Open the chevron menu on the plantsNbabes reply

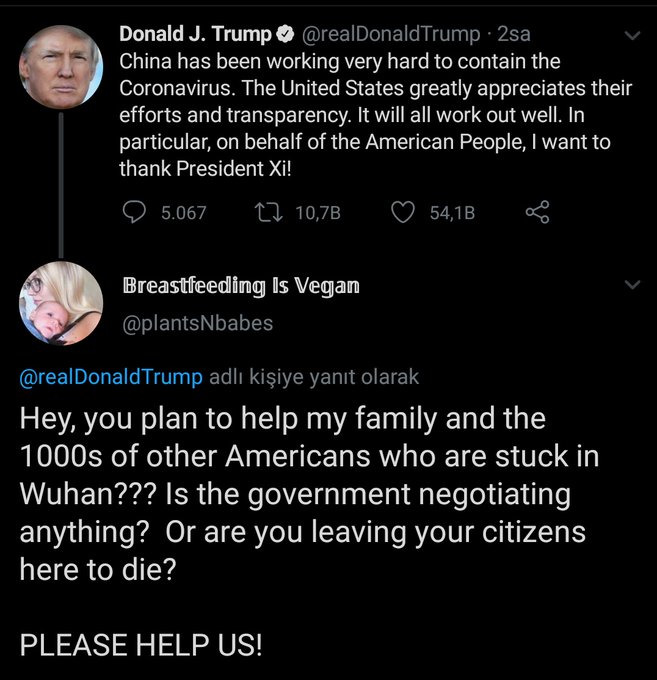coord(631,285)
